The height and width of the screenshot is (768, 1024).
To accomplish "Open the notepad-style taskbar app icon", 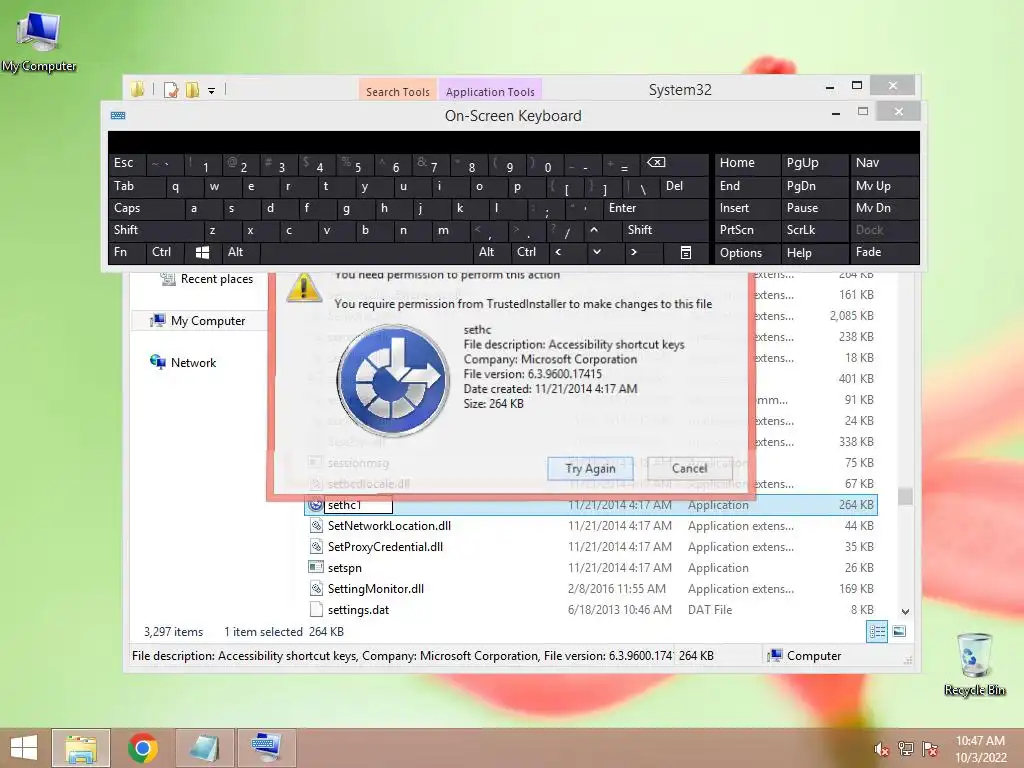I will tap(204, 748).
